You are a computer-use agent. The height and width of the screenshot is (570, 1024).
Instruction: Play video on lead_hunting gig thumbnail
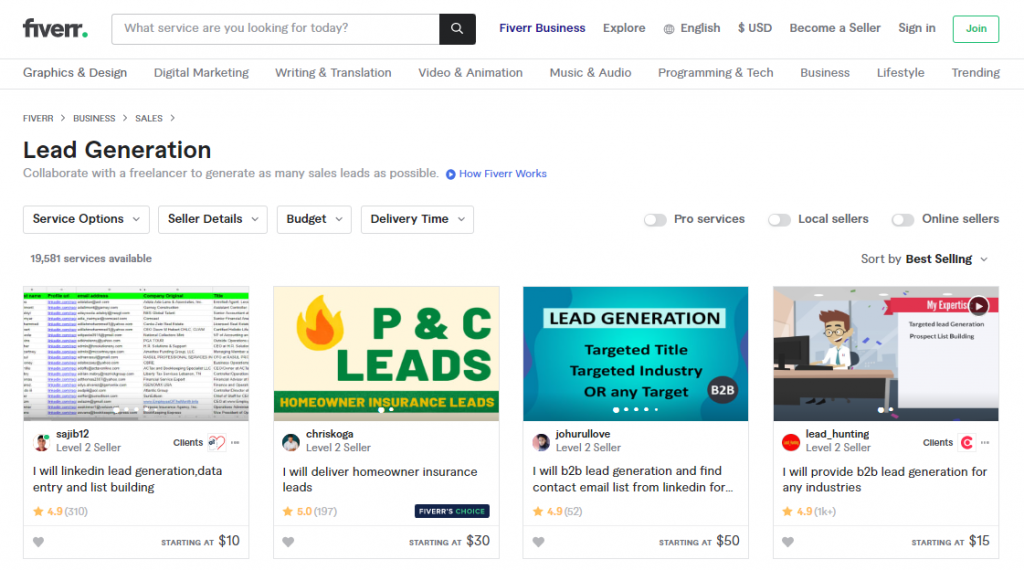[x=977, y=306]
